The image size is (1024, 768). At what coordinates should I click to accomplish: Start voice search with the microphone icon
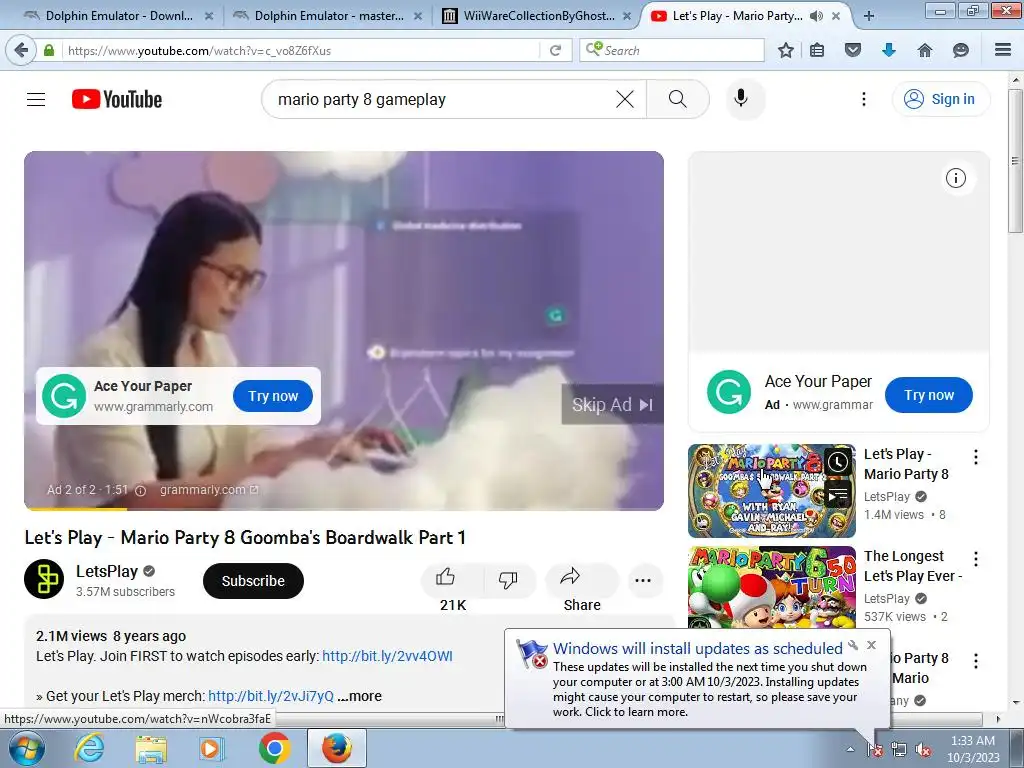[741, 99]
